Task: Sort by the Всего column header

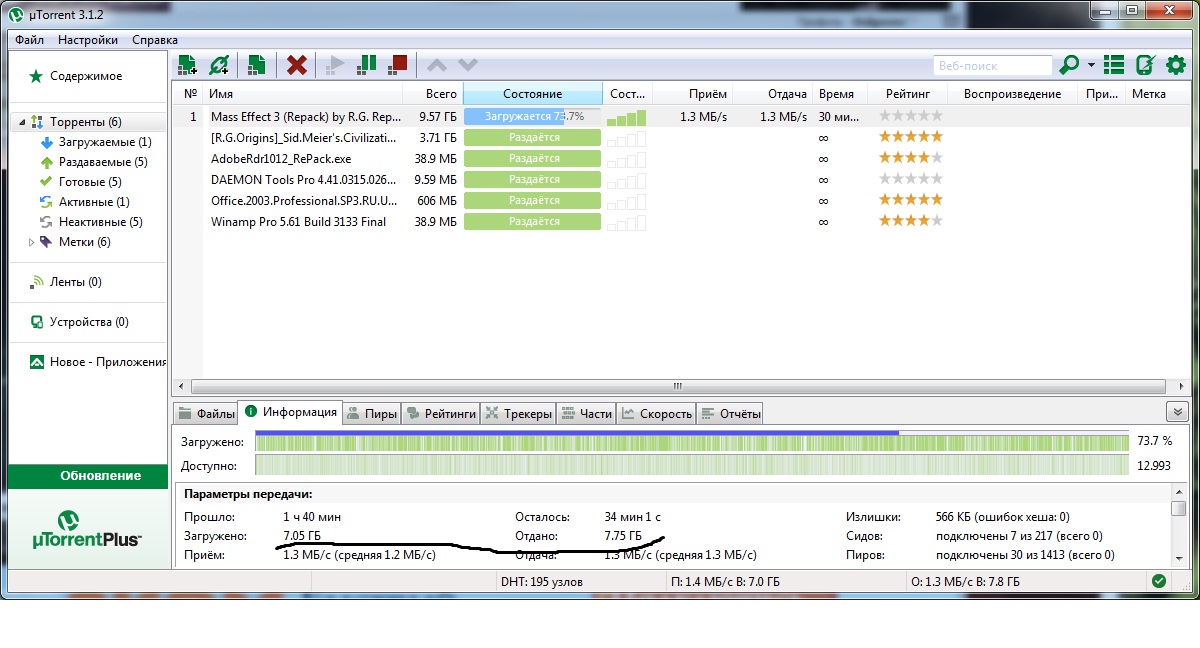Action: 433,94
